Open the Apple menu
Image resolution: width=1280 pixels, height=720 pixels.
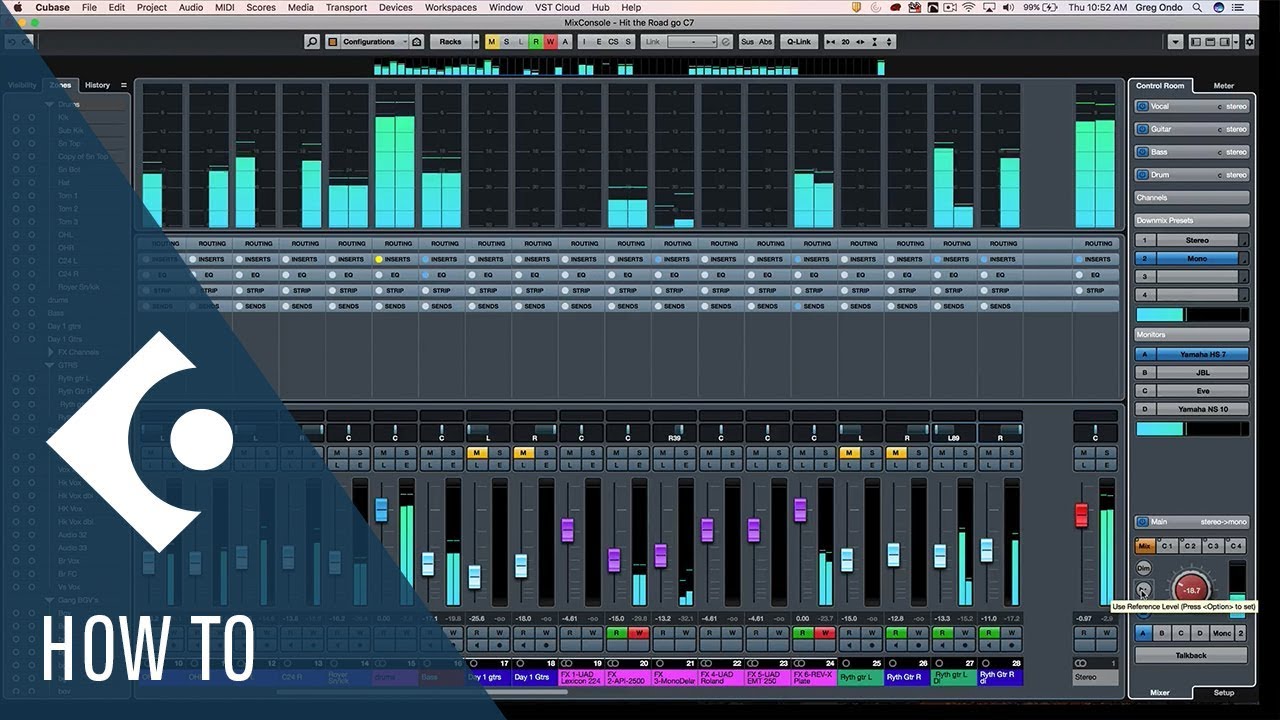pyautogui.click(x=16, y=7)
